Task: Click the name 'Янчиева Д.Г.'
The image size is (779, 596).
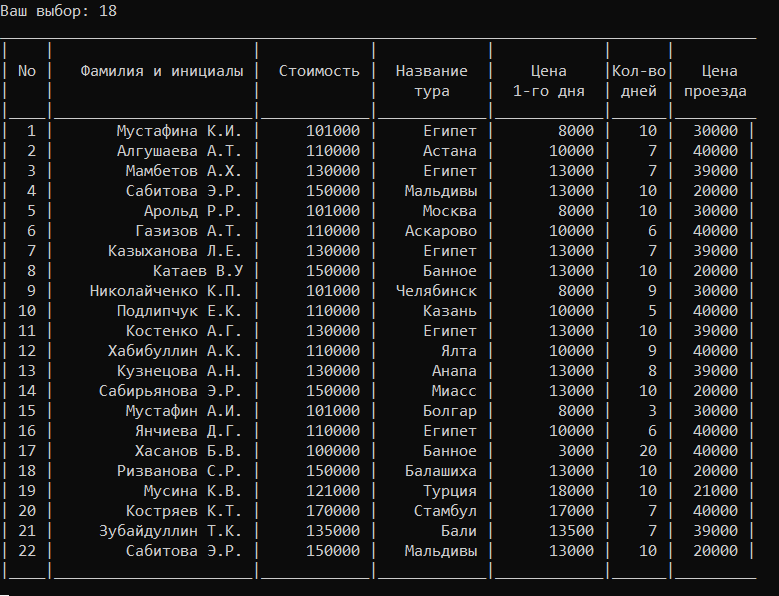Action: pos(188,431)
